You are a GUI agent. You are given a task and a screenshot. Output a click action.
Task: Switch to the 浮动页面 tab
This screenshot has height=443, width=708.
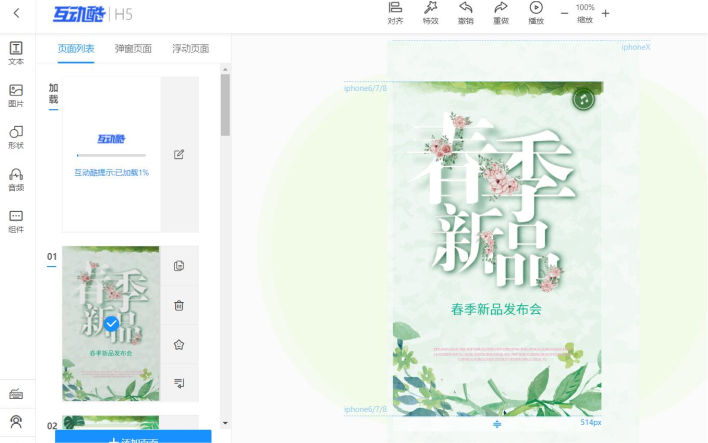click(x=190, y=48)
